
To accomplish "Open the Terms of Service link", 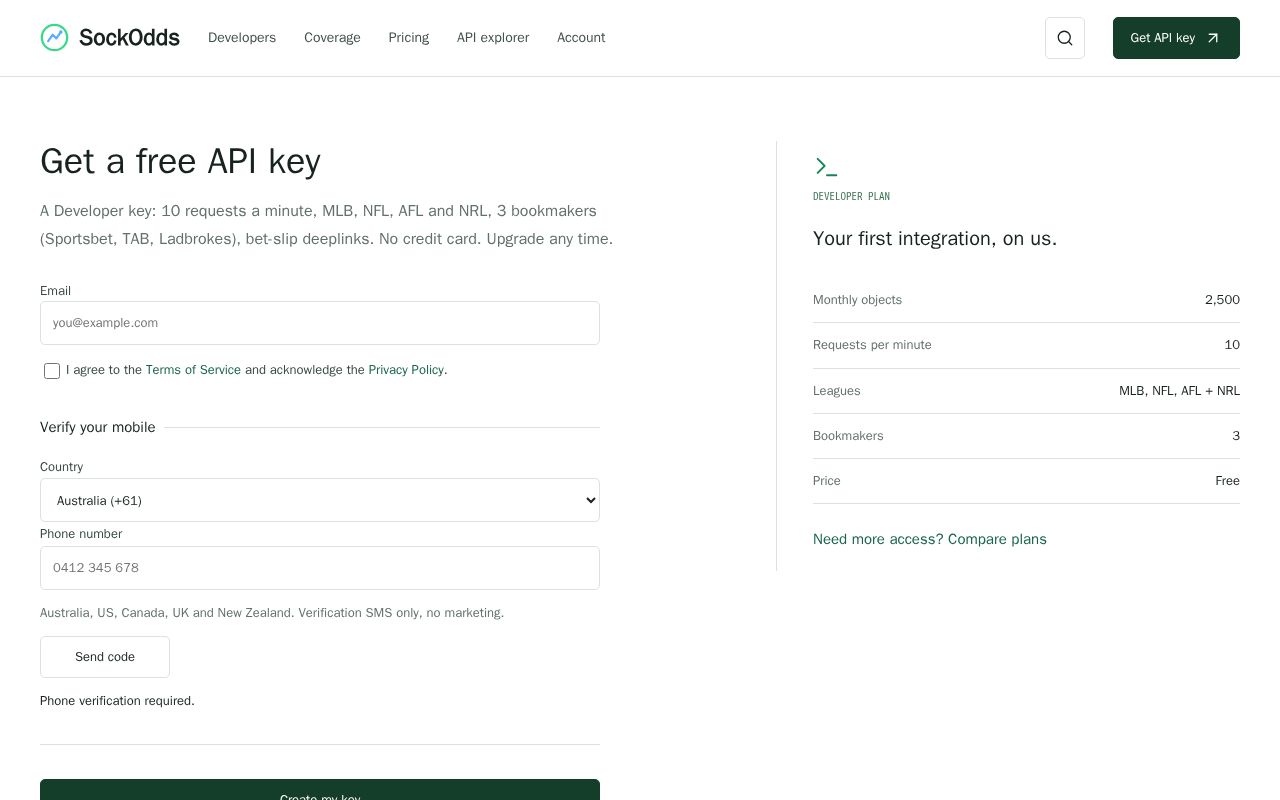I will click(x=193, y=370).
